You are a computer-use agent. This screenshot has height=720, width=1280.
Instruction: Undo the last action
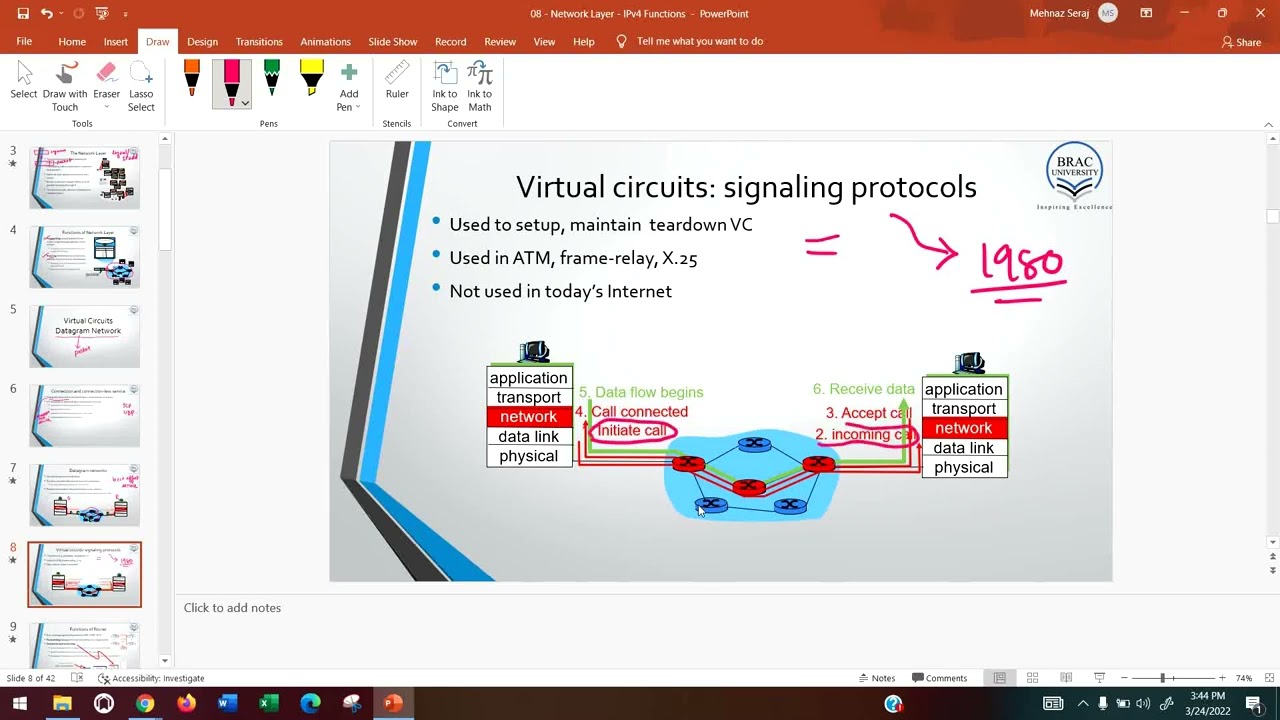click(x=47, y=14)
